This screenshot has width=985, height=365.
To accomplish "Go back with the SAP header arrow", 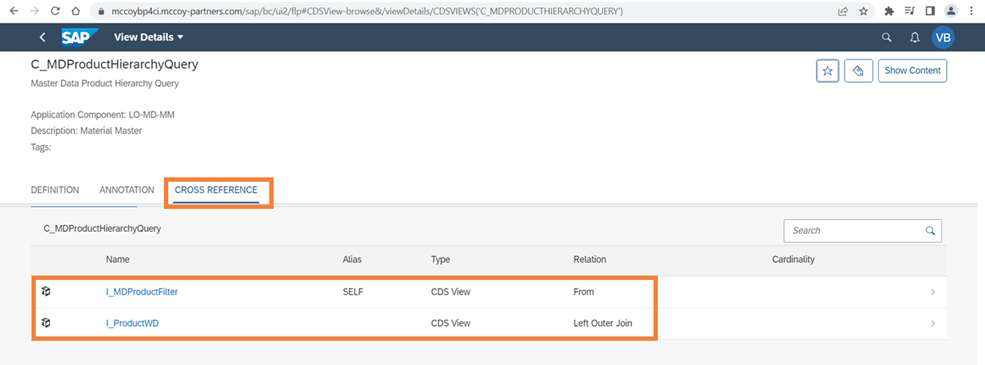I will pos(43,37).
